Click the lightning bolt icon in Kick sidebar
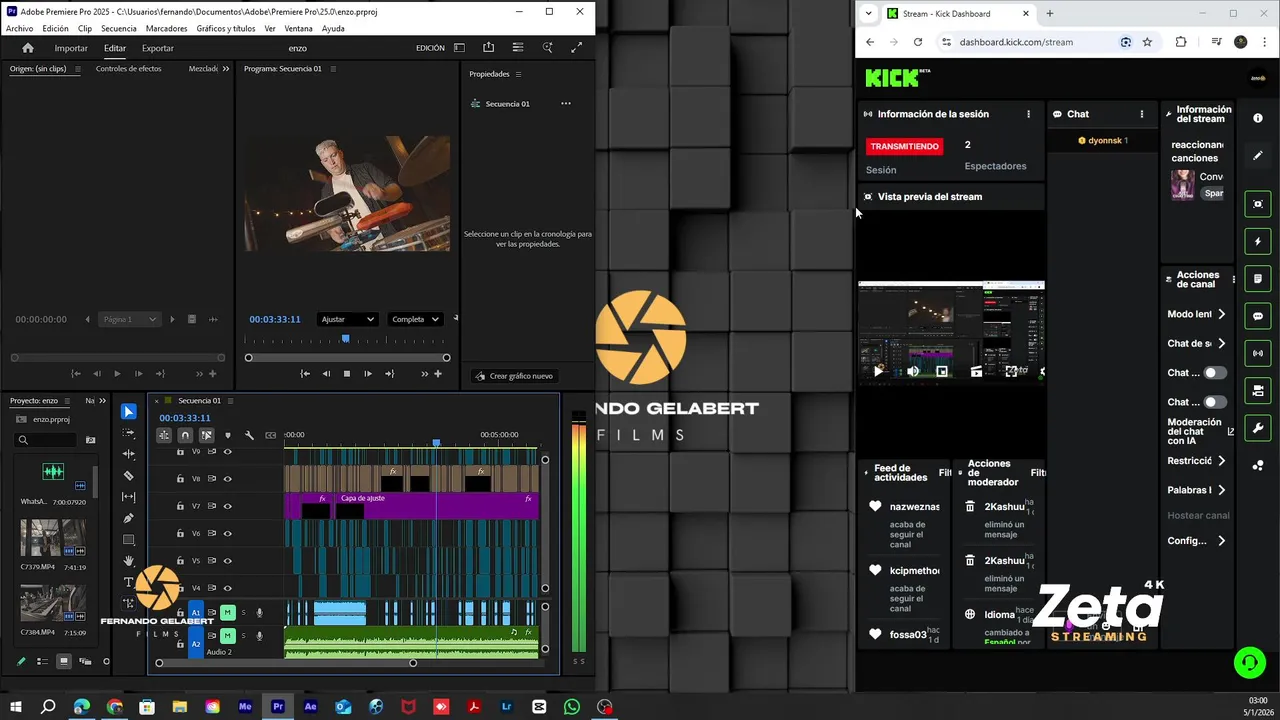This screenshot has height=720, width=1280. pyautogui.click(x=1258, y=241)
